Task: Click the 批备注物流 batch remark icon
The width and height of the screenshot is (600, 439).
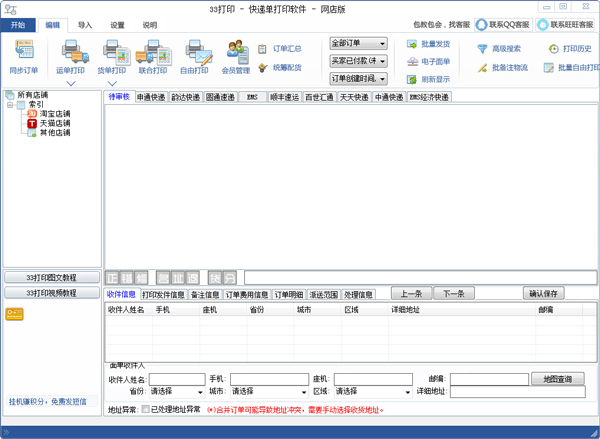Action: click(482, 68)
